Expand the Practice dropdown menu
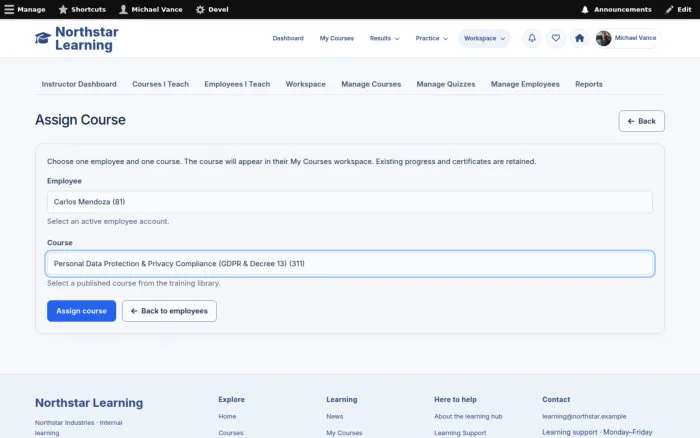Viewport: 700px width, 438px height. 431,38
